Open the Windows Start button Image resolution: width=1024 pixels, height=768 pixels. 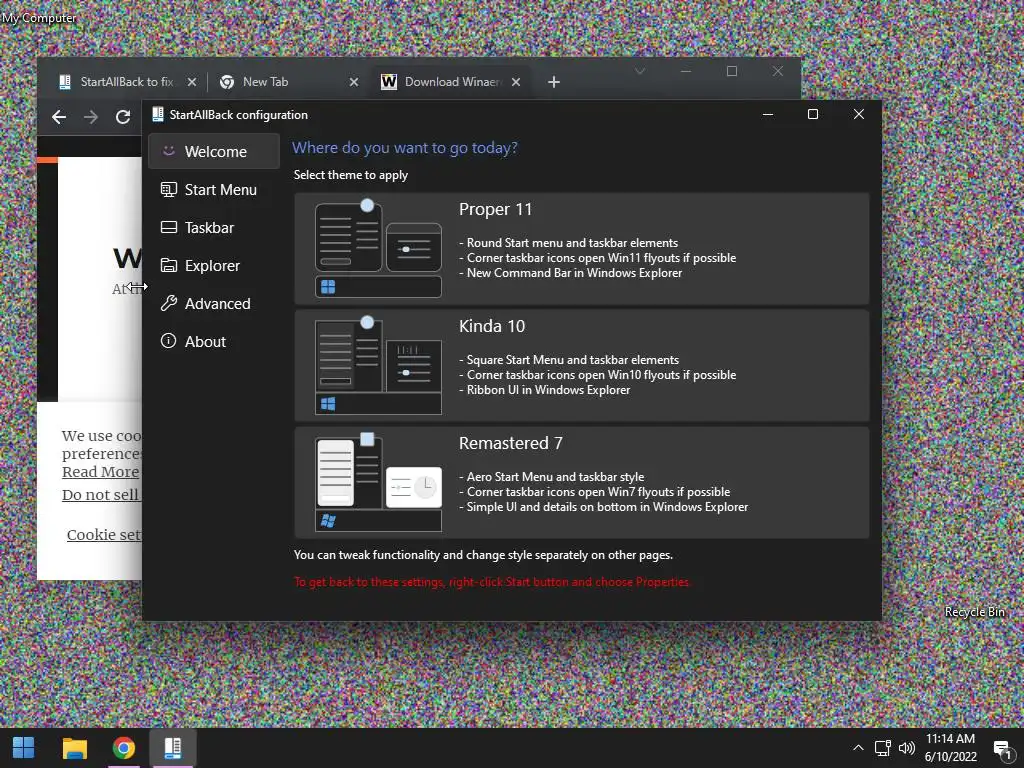tap(24, 748)
